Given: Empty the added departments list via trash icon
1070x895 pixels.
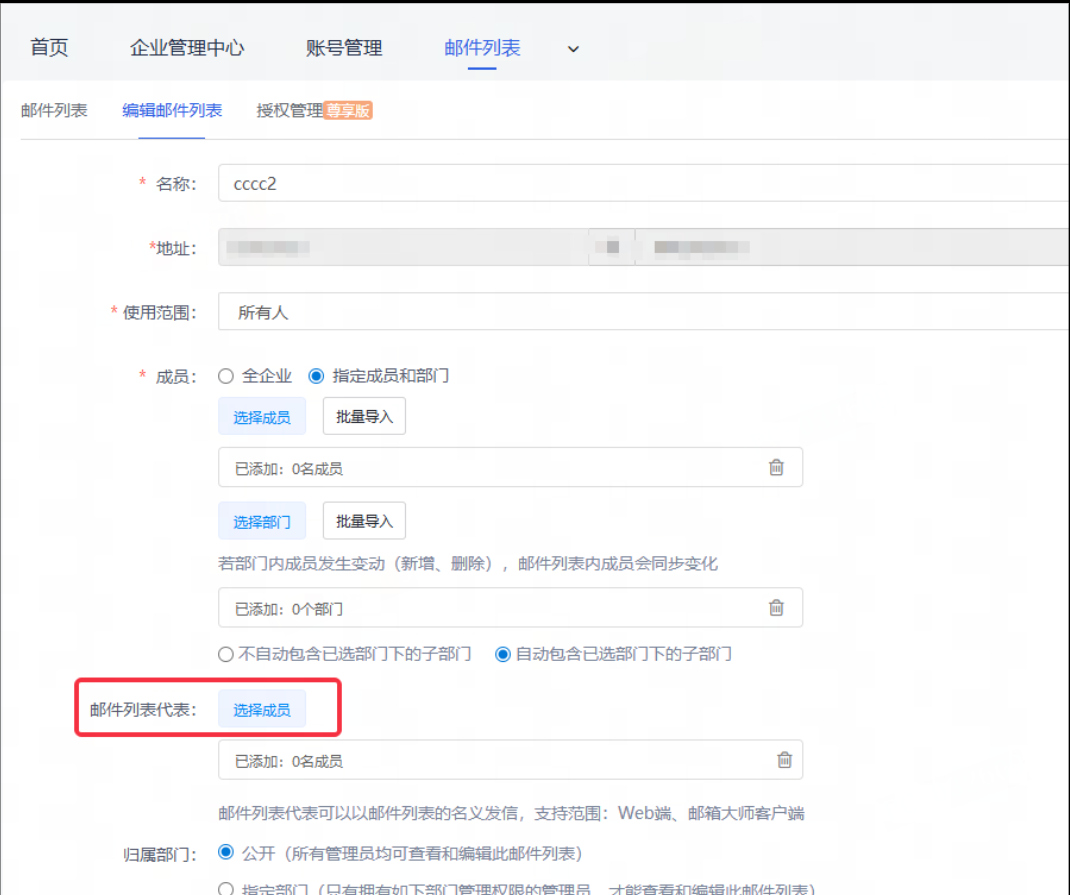Looking at the screenshot, I should pyautogui.click(x=777, y=607).
